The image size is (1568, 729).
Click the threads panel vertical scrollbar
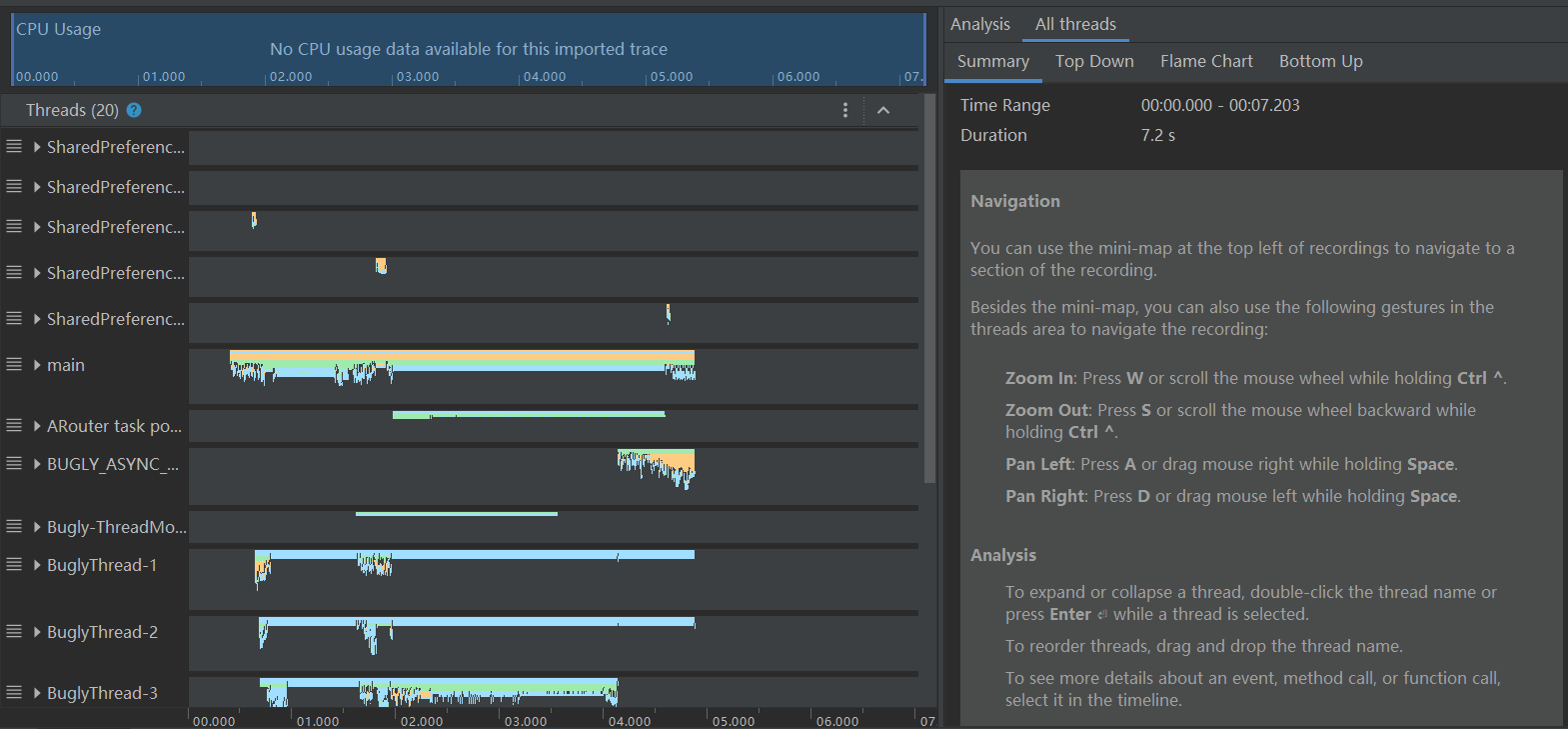[930, 288]
